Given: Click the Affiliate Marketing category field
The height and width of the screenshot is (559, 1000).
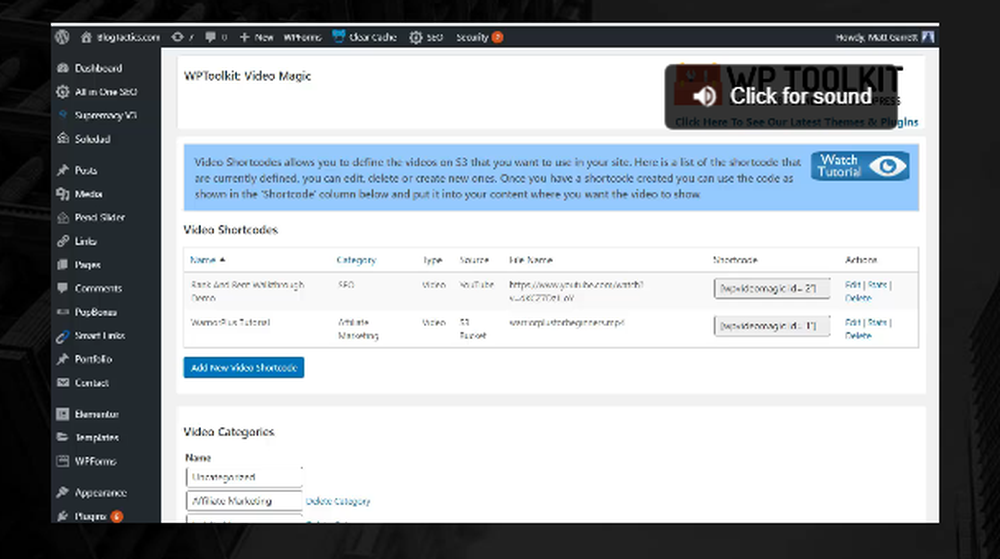Looking at the screenshot, I should [x=244, y=501].
